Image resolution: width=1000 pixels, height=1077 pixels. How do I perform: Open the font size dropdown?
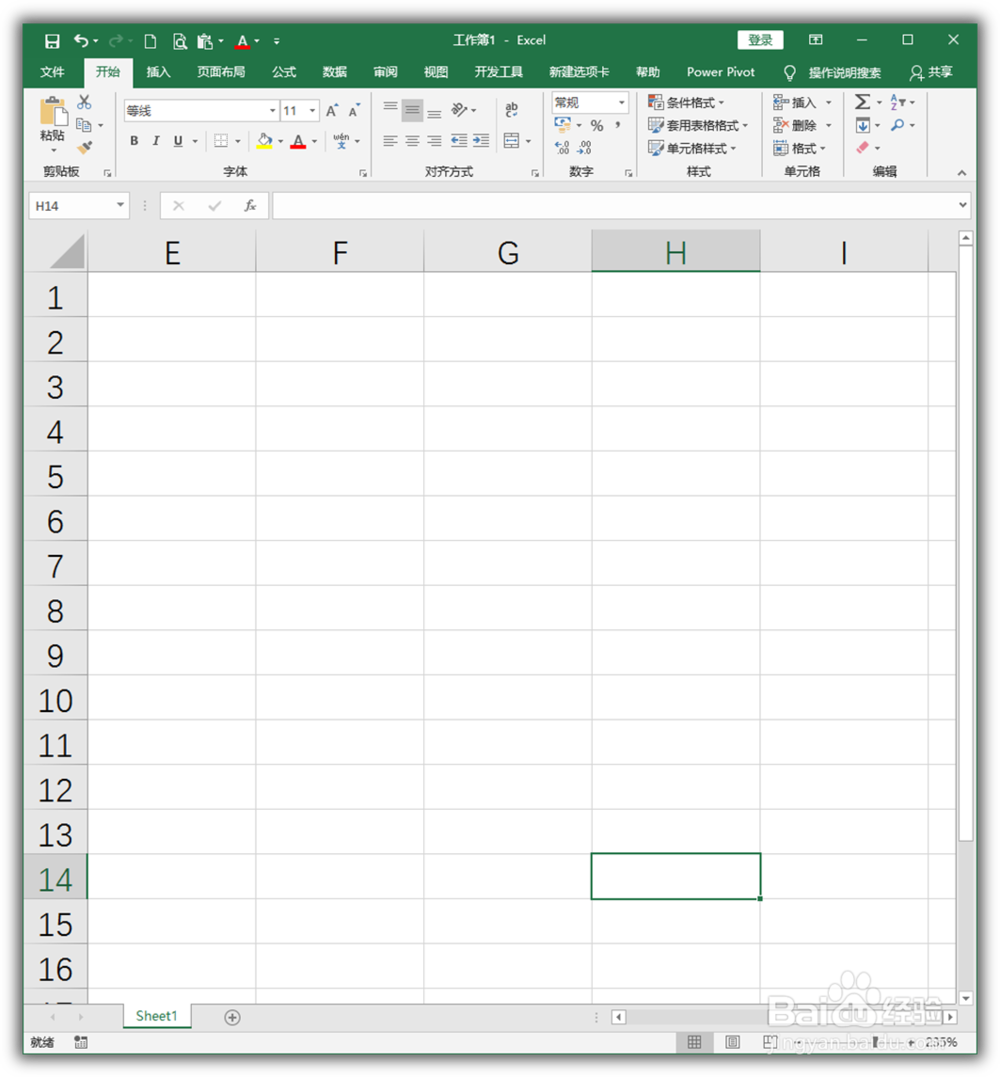312,111
